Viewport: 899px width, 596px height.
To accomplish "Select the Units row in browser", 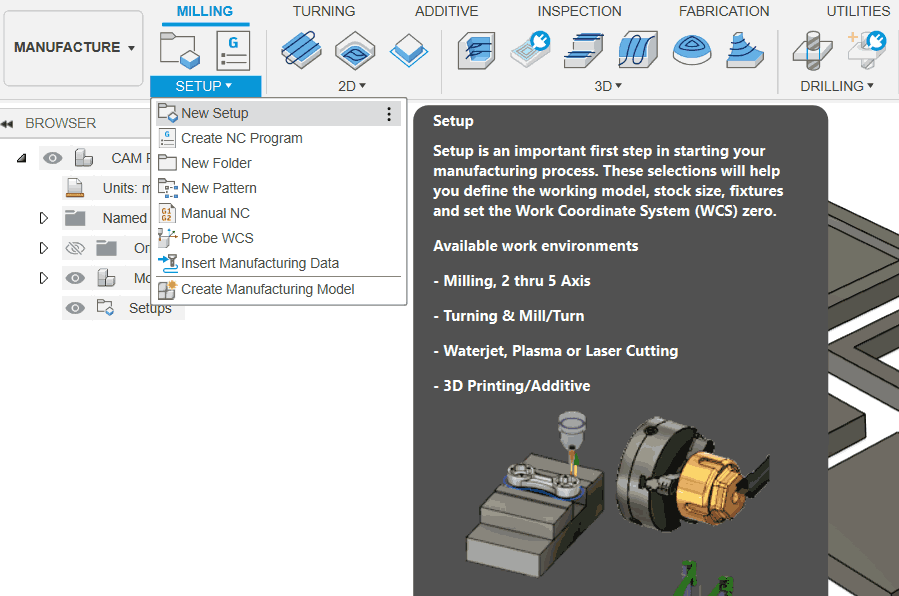I will (x=106, y=188).
